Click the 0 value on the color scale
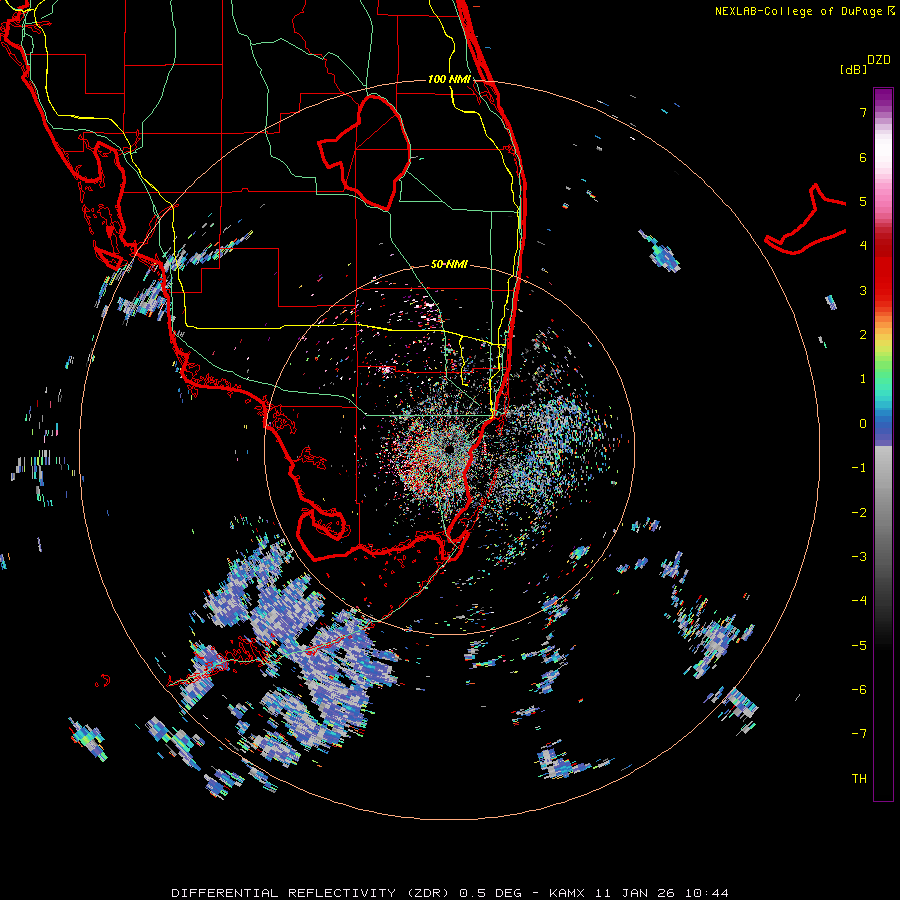Image resolution: width=900 pixels, height=900 pixels. pos(863,424)
